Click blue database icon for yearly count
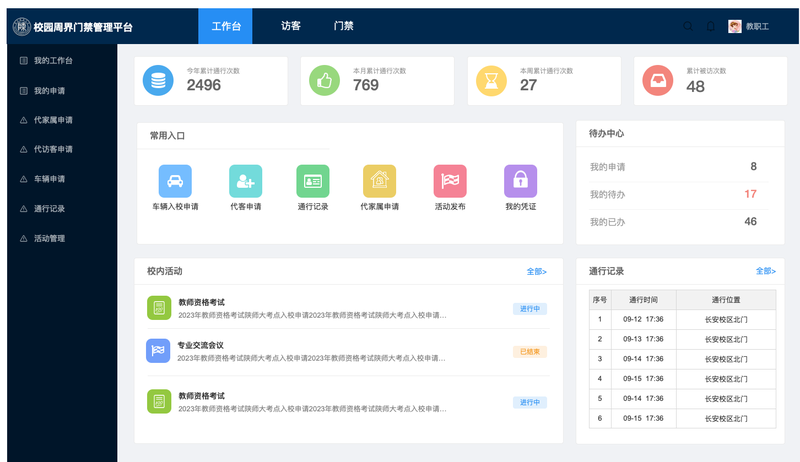 158,81
